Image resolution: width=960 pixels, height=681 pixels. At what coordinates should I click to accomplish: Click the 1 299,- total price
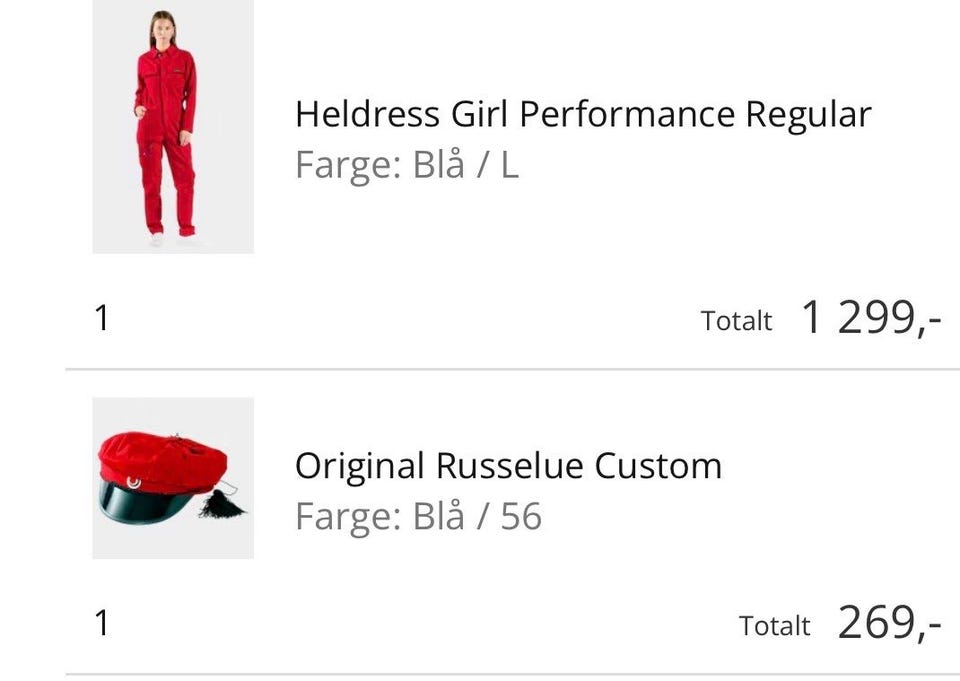pos(871,319)
